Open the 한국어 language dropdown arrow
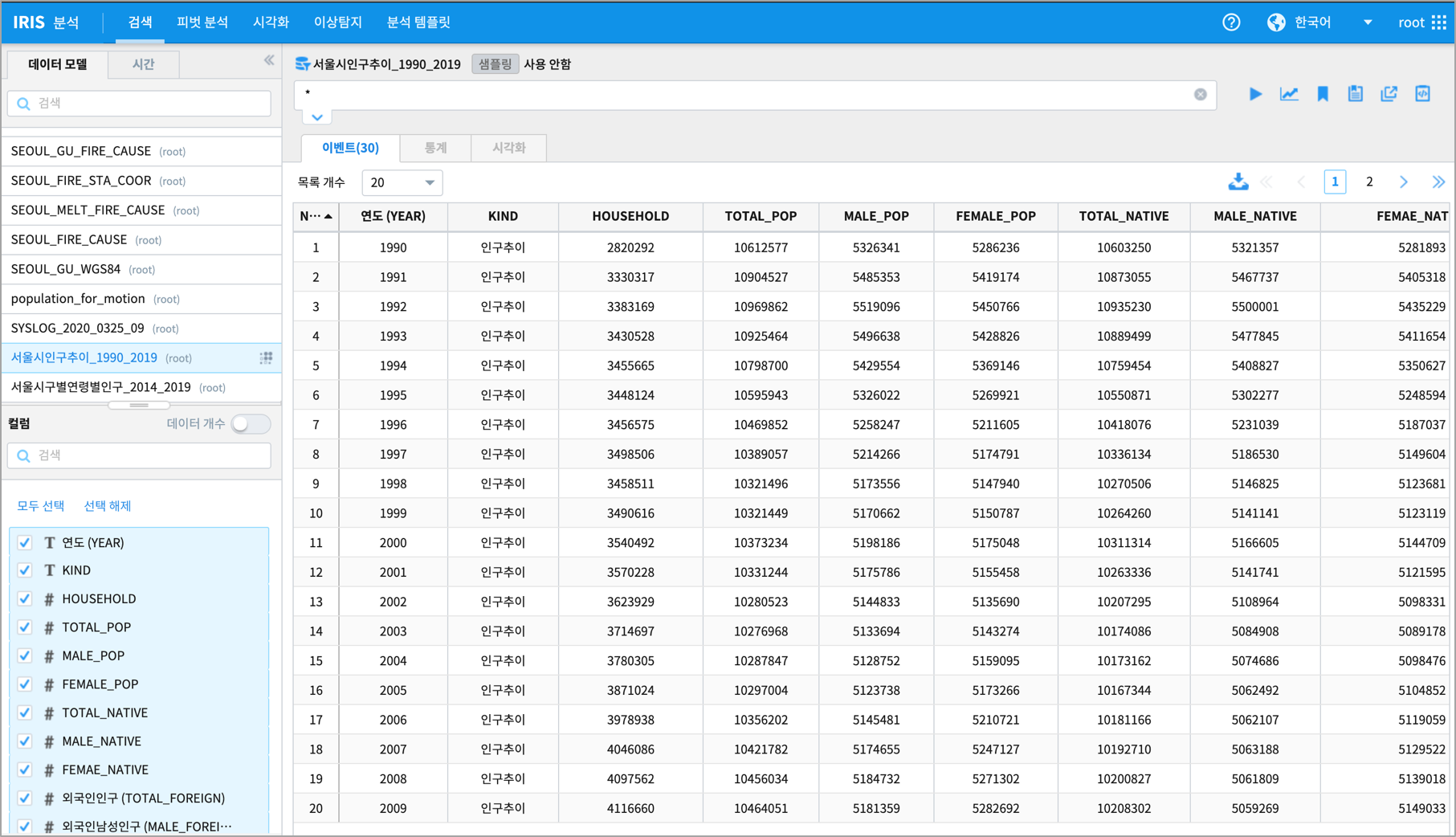Screen dimensions: 1456x837 tap(1368, 22)
